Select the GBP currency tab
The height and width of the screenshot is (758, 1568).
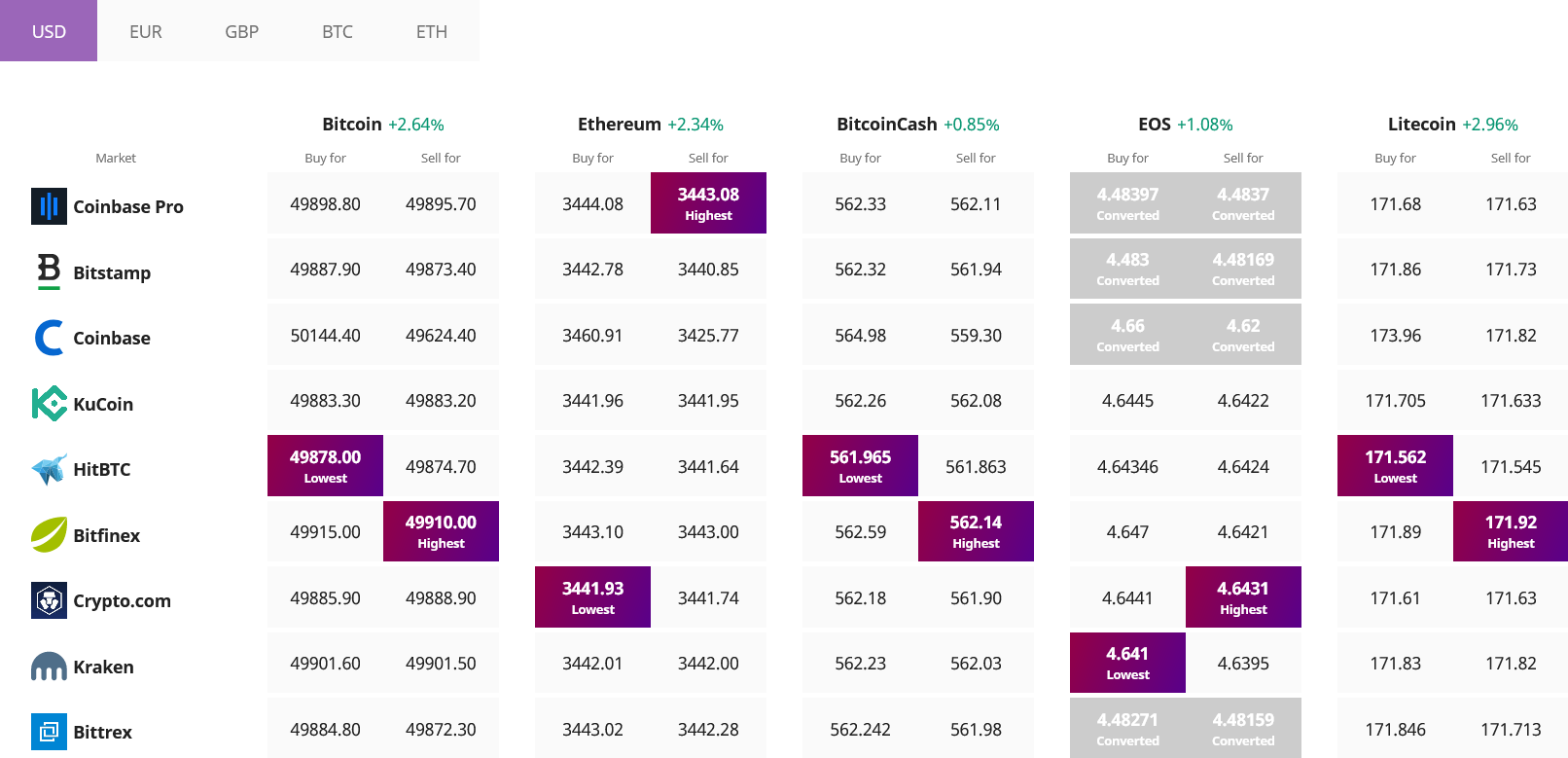(x=241, y=31)
